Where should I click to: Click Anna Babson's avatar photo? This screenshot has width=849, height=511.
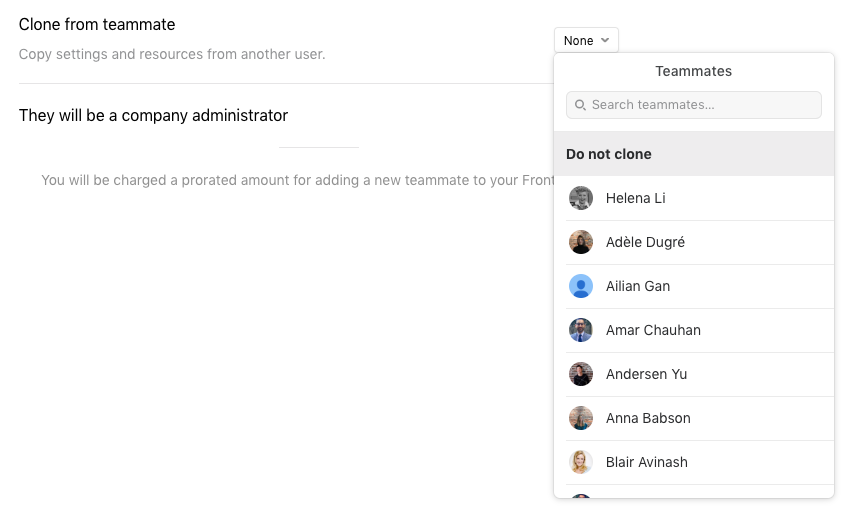[x=581, y=418]
